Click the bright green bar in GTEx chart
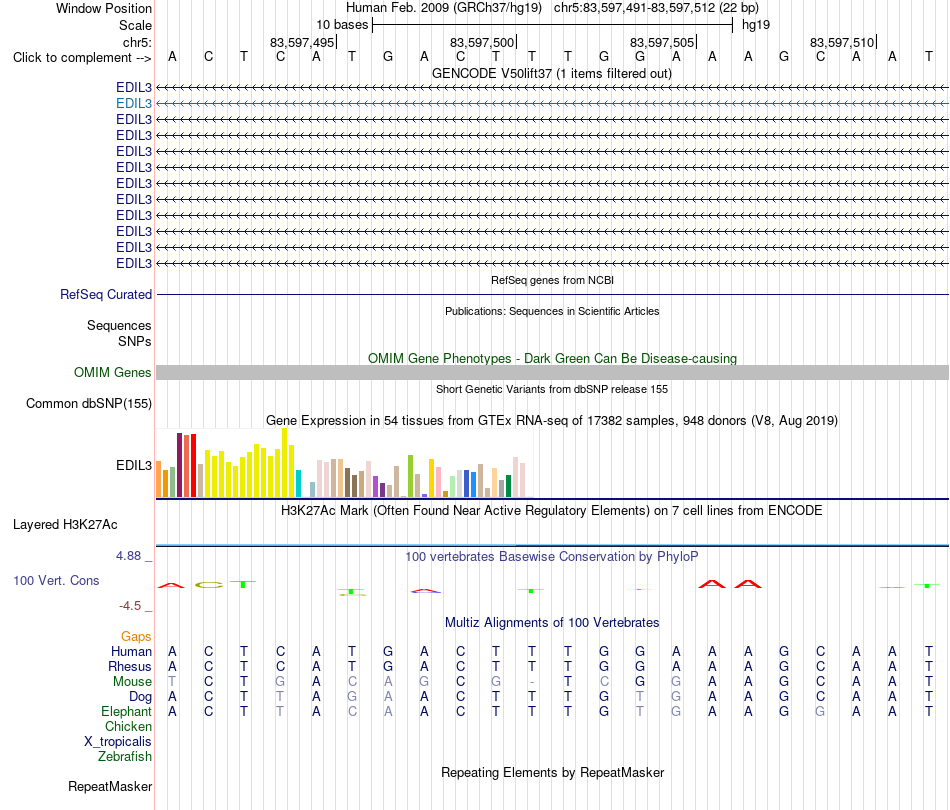 pos(410,476)
